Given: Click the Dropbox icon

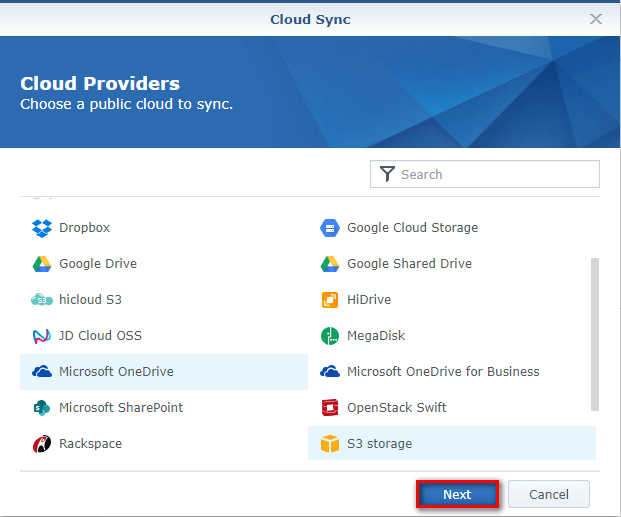Looking at the screenshot, I should click(x=41, y=228).
